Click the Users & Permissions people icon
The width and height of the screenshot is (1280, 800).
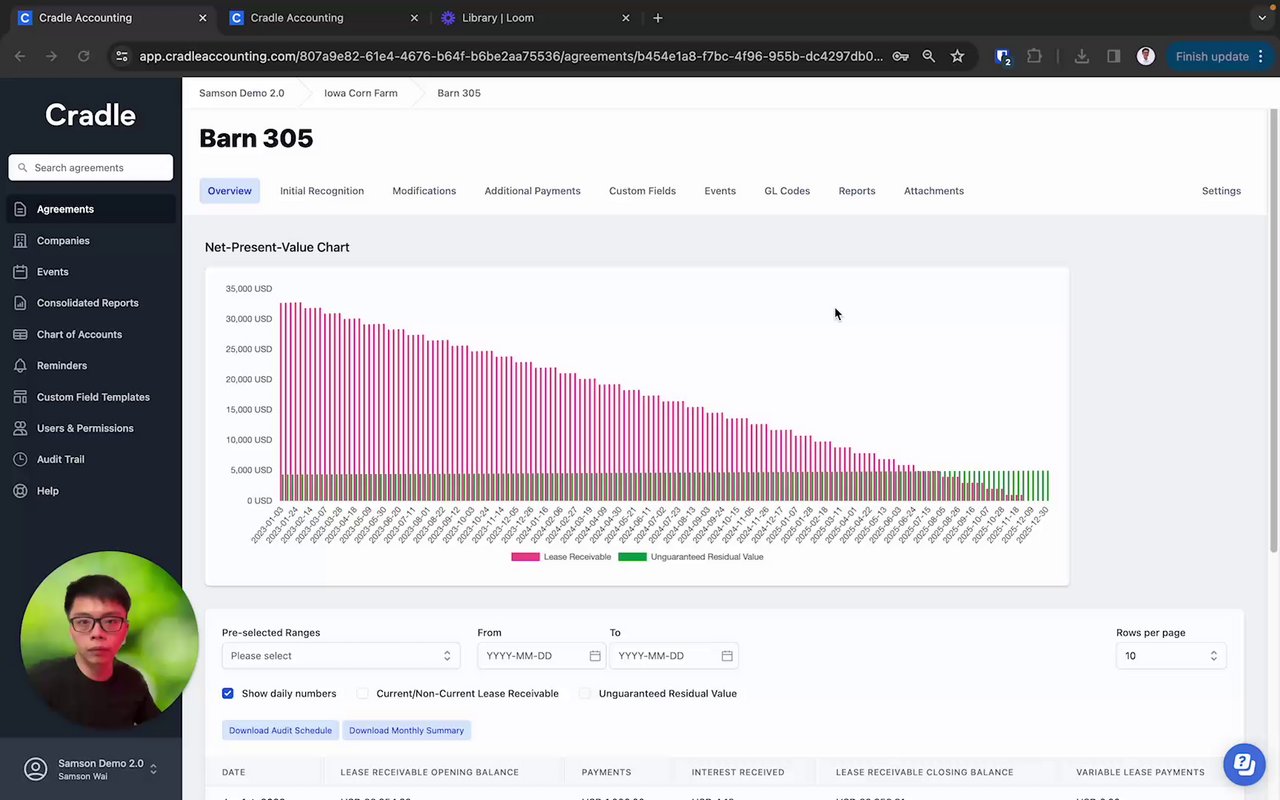pos(20,428)
